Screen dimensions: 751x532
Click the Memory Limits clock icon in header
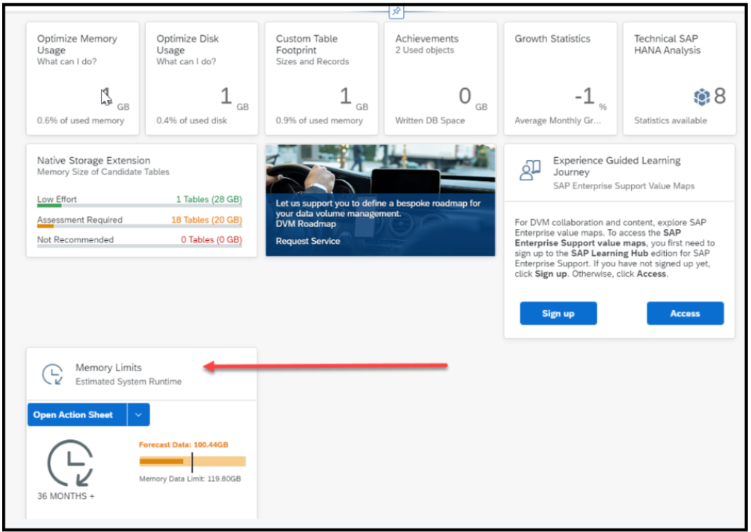53,374
